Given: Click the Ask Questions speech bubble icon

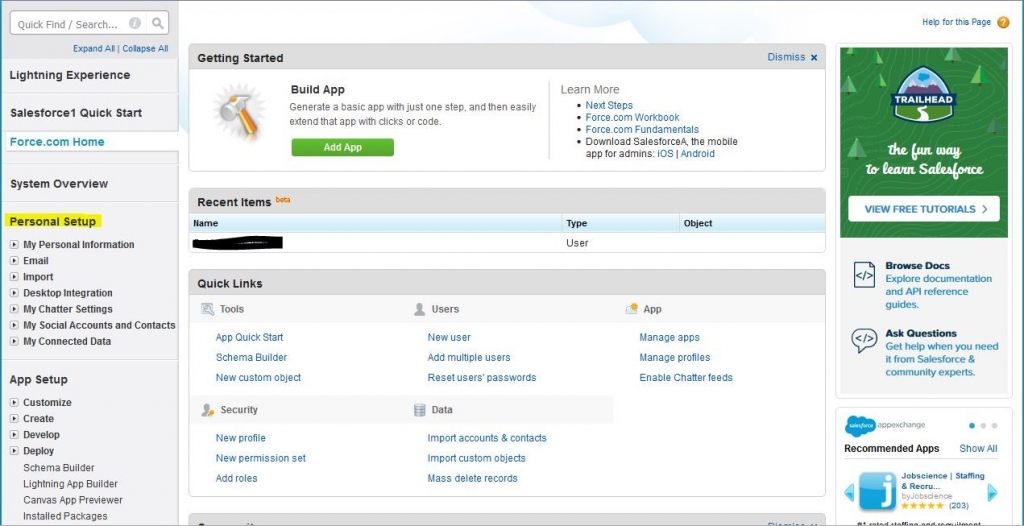Looking at the screenshot, I should click(864, 340).
